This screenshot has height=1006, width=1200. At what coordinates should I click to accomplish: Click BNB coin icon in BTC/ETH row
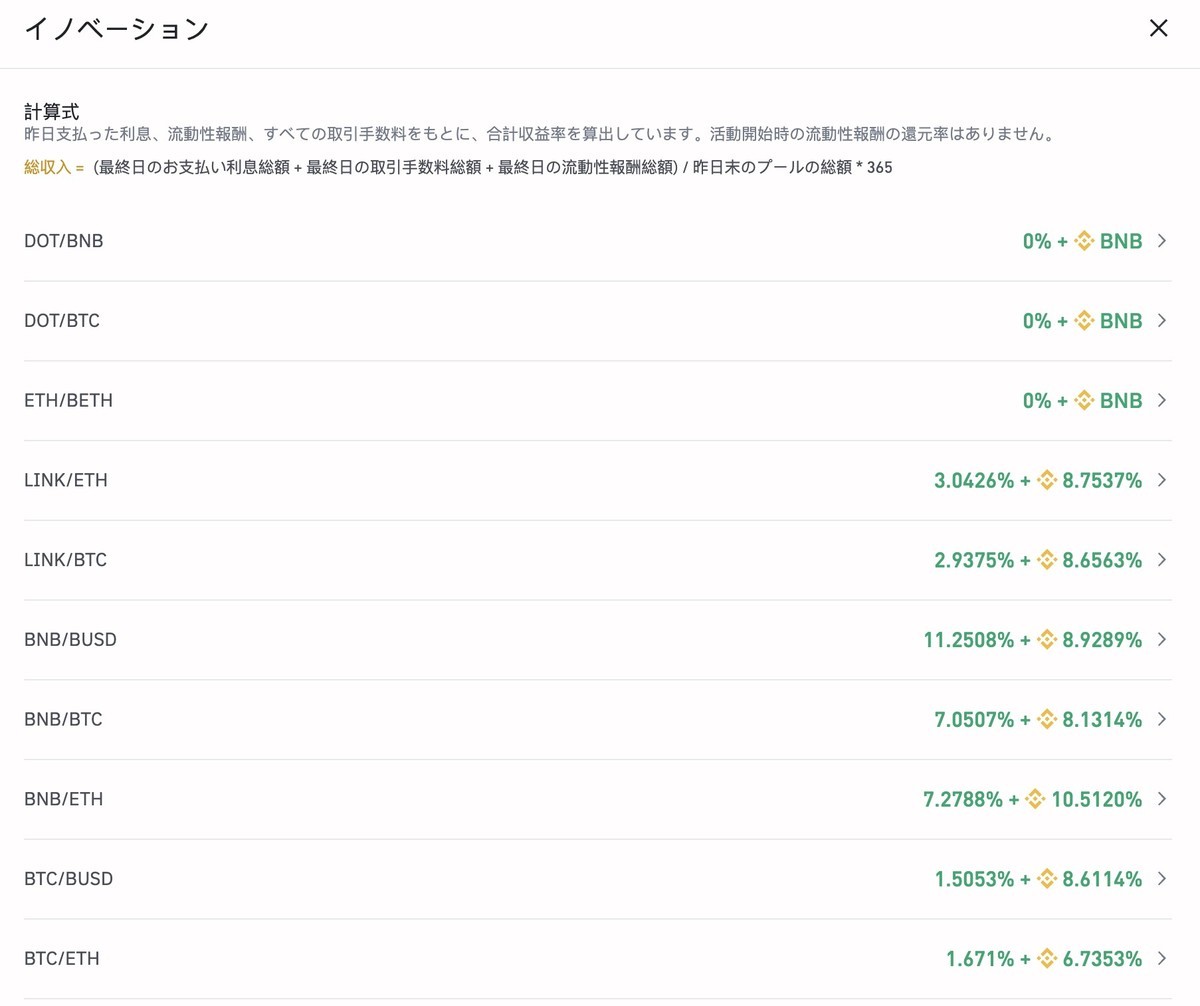[1047, 959]
